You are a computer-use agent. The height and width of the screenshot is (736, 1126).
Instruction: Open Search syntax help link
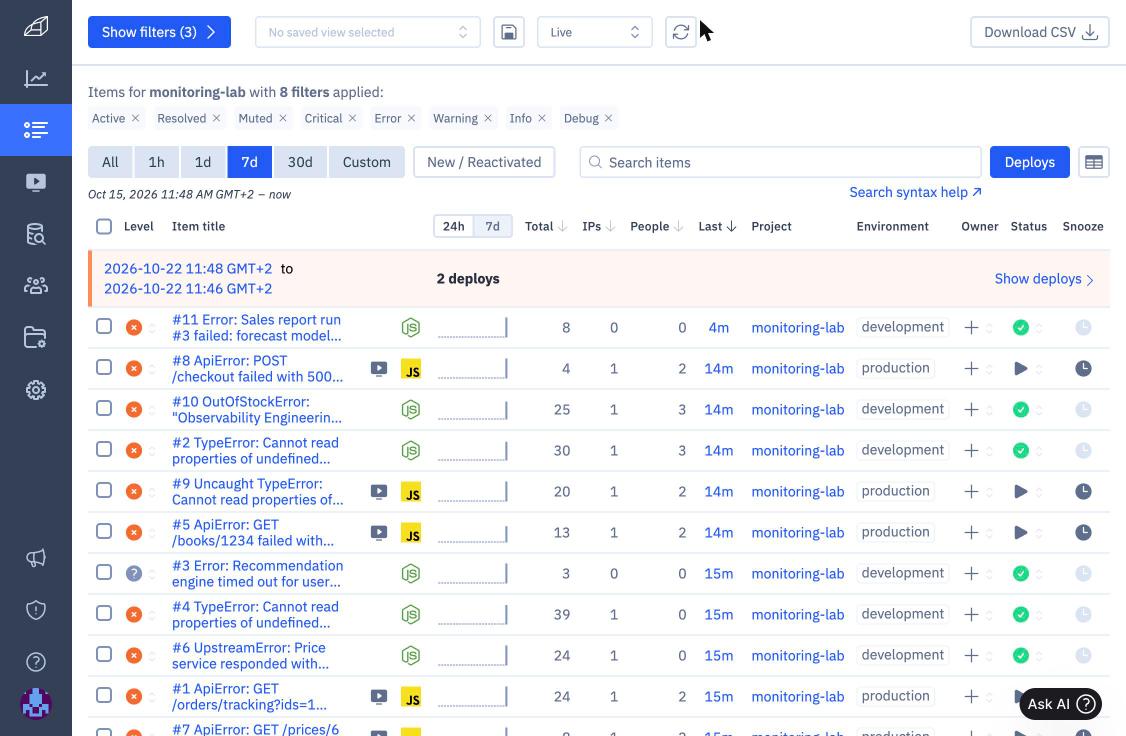pos(916,192)
